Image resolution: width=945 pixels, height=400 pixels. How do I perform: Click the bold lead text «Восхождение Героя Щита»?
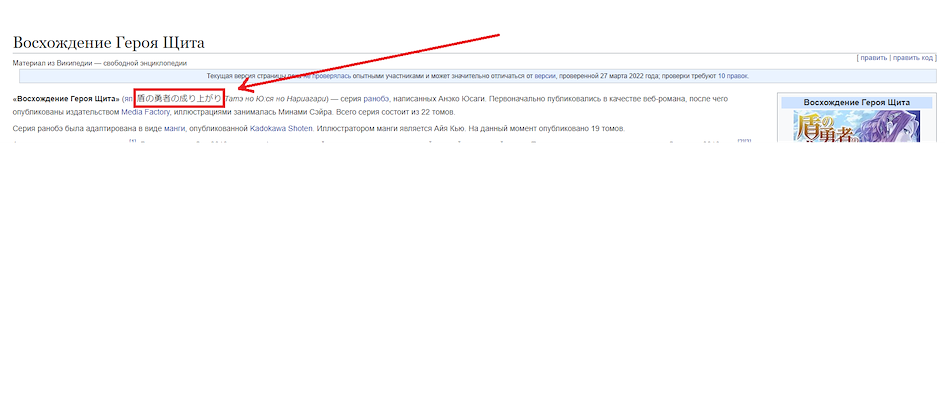click(66, 98)
